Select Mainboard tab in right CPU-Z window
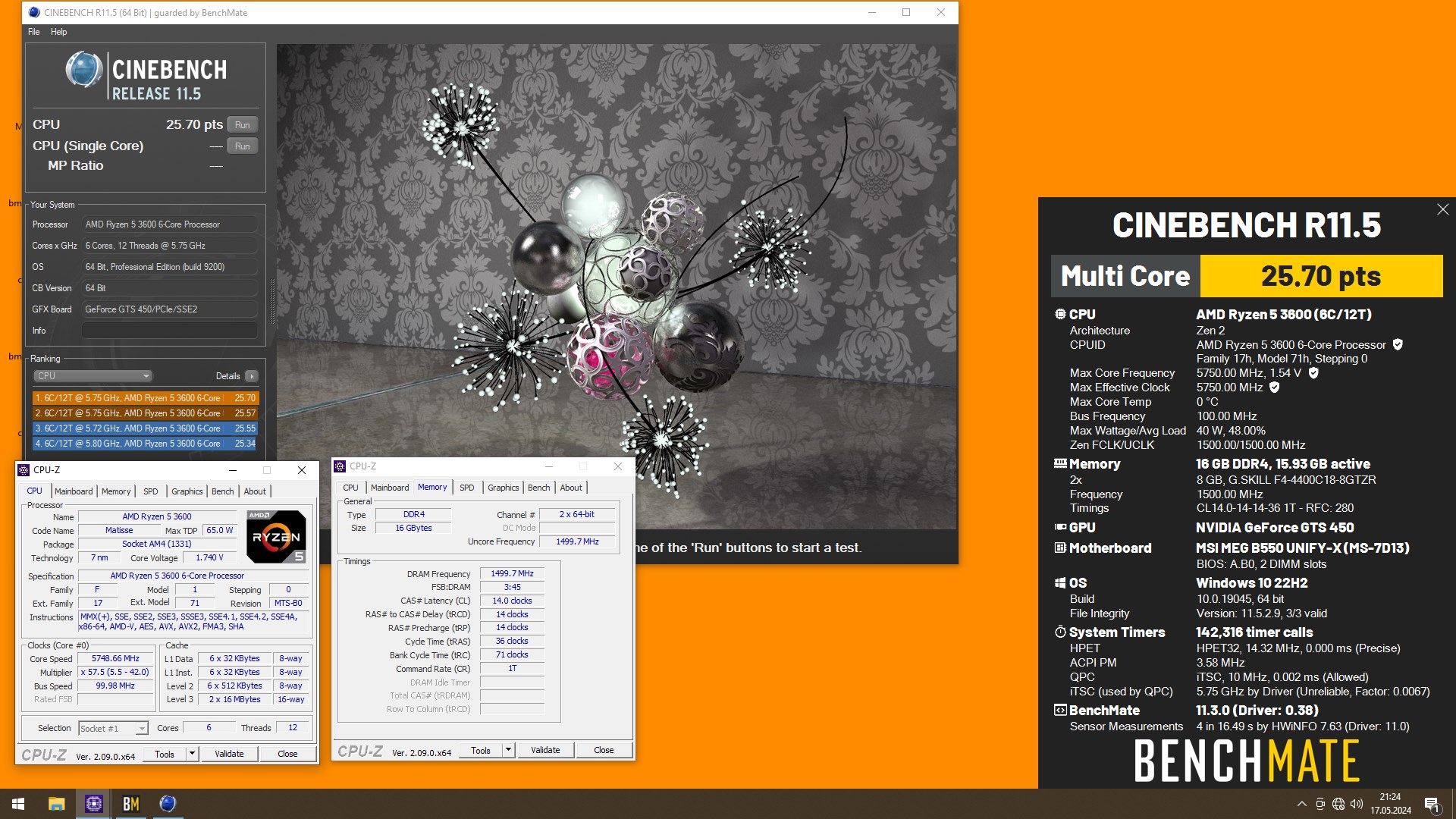The width and height of the screenshot is (1456, 819). [x=390, y=488]
